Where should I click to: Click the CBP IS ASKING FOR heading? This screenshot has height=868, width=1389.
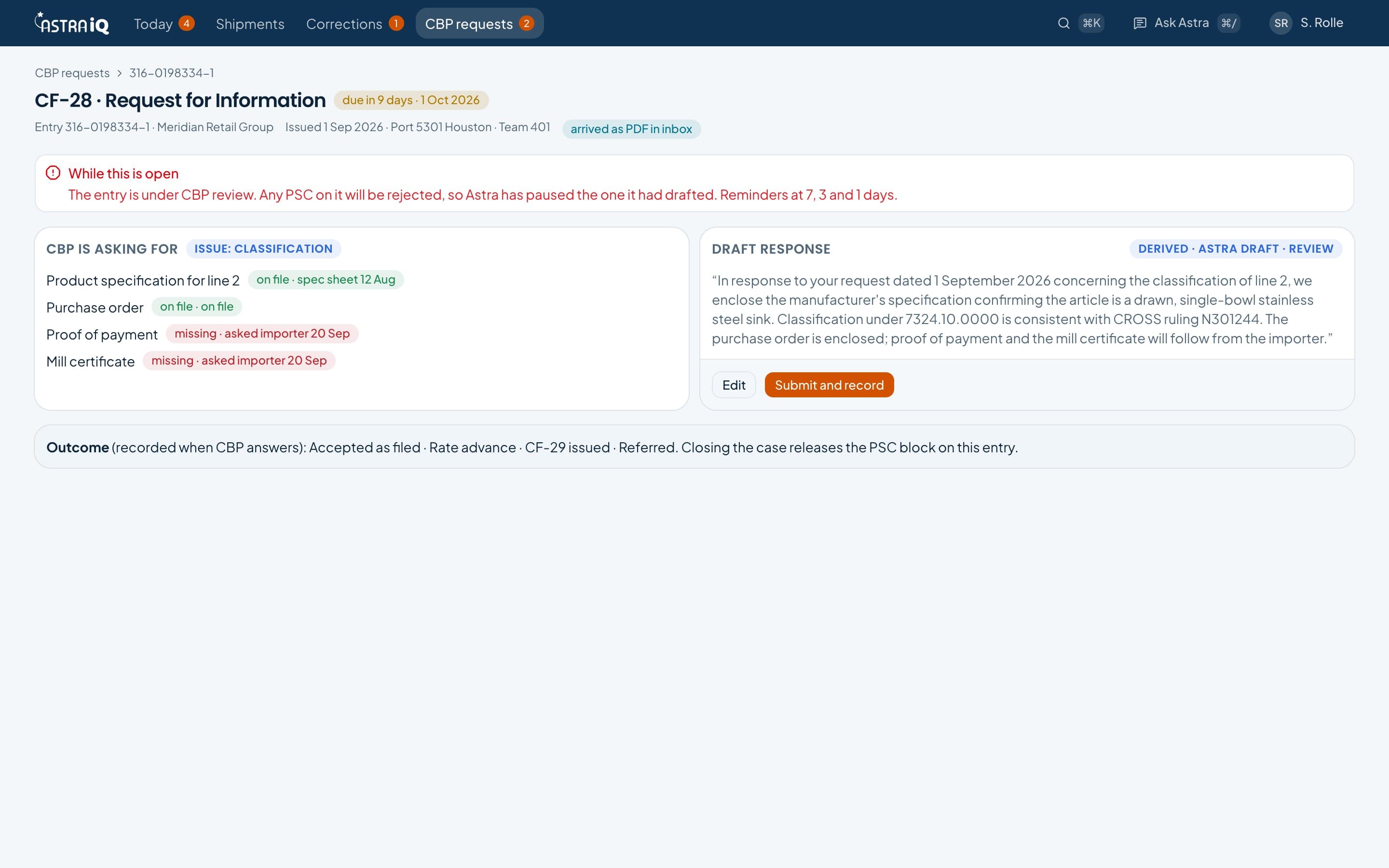point(112,248)
